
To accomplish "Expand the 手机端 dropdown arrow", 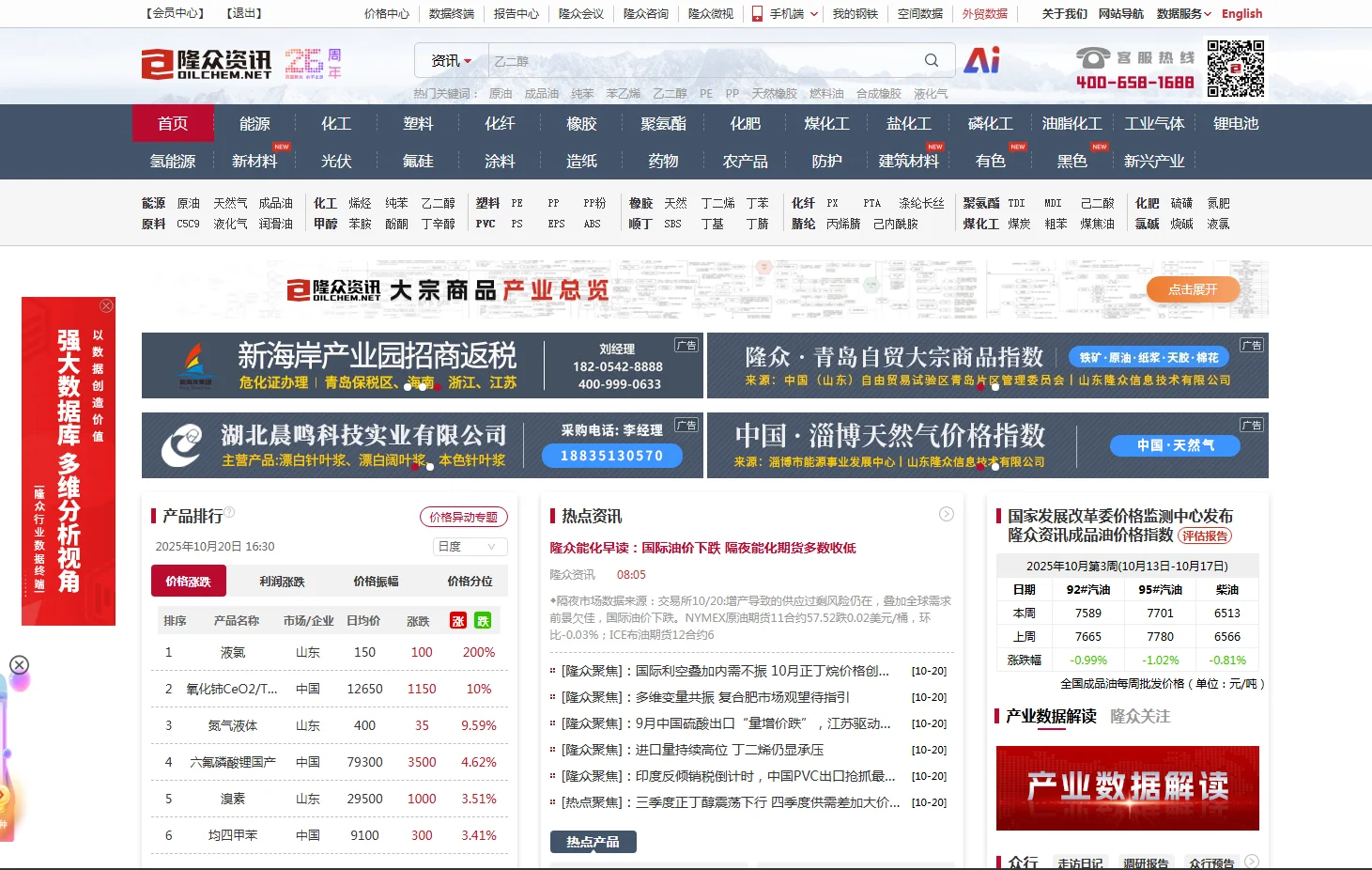I will click(814, 13).
